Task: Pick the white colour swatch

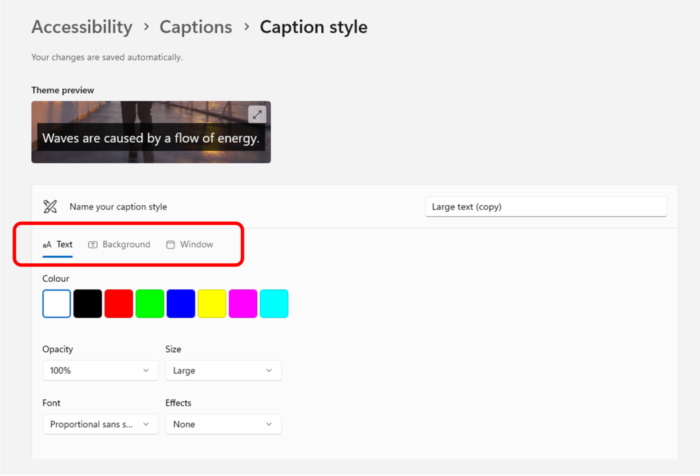Action: click(57, 304)
